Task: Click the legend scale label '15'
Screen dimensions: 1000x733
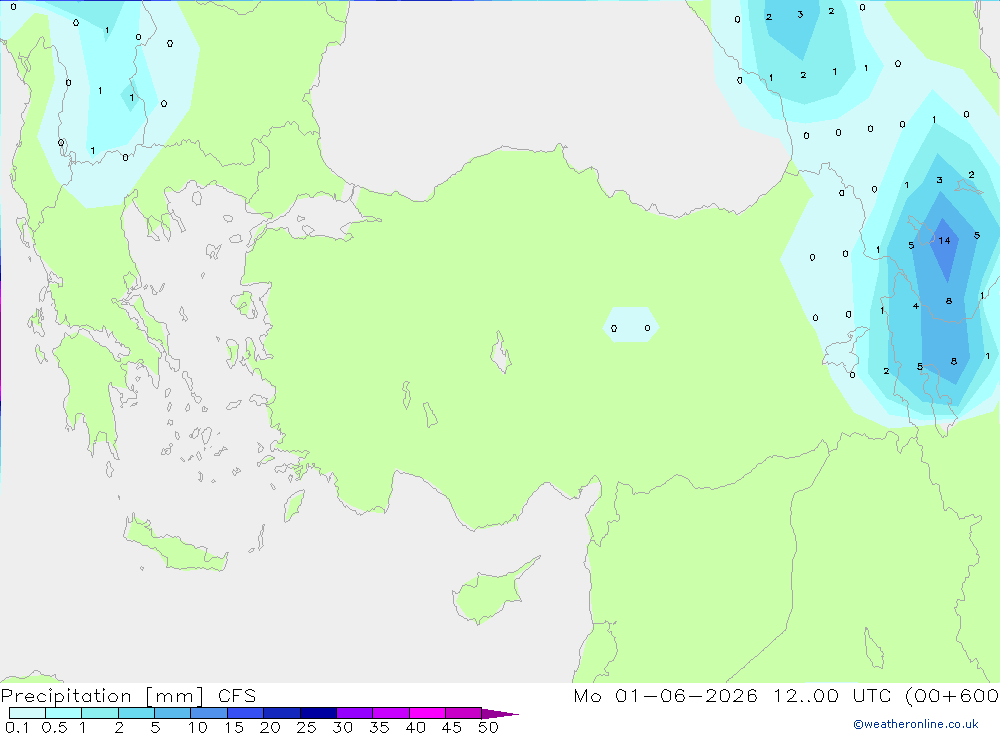Action: (x=234, y=727)
